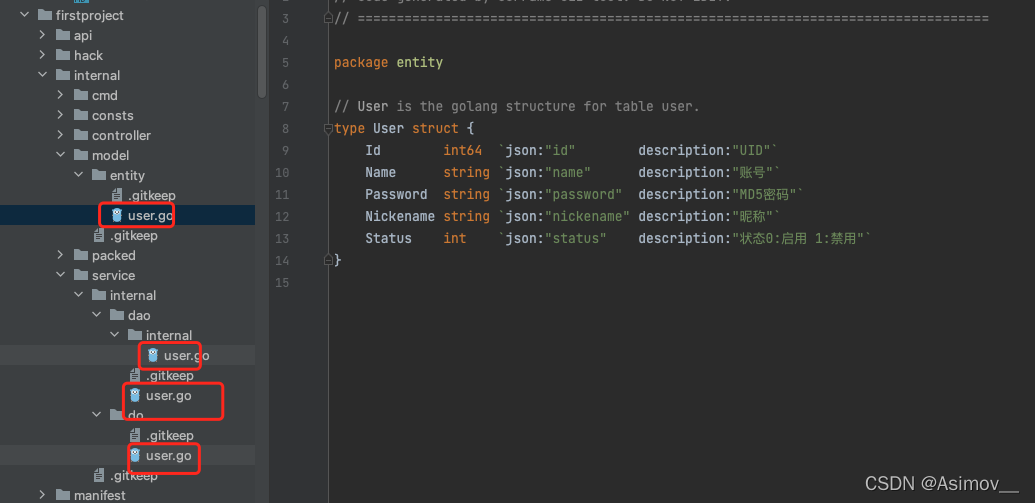Select the do folder label

pos(135,415)
